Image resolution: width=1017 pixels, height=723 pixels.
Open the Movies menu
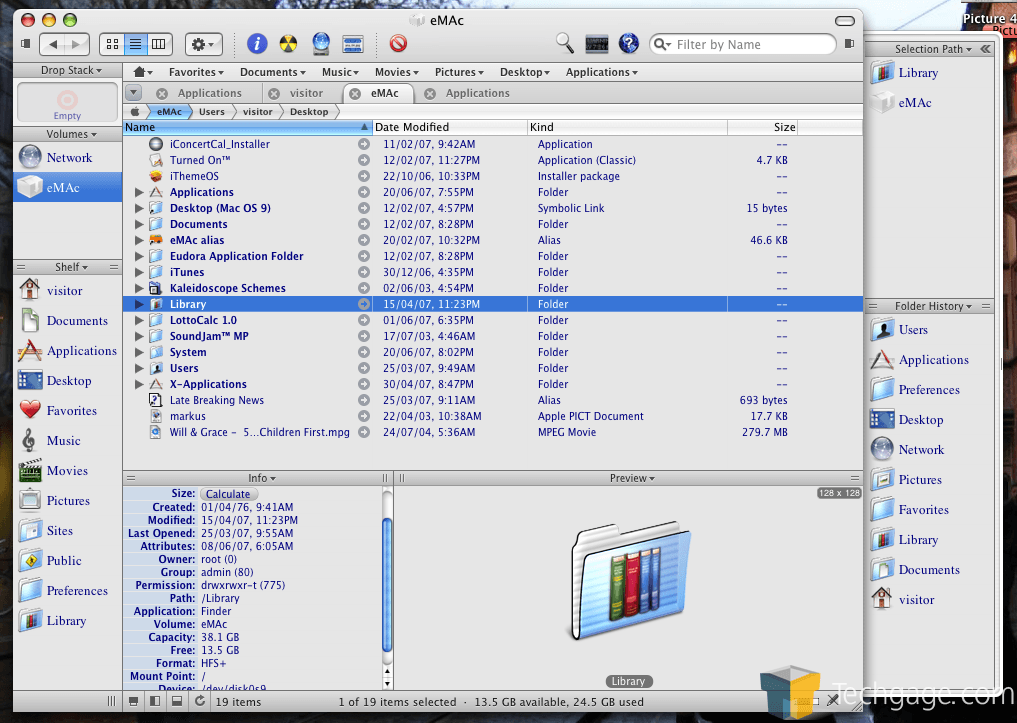(x=396, y=72)
